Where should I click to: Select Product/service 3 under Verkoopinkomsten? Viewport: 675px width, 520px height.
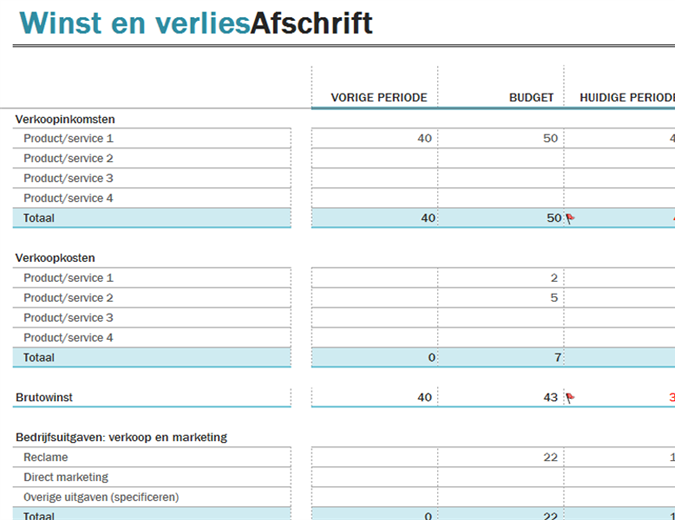[68, 178]
